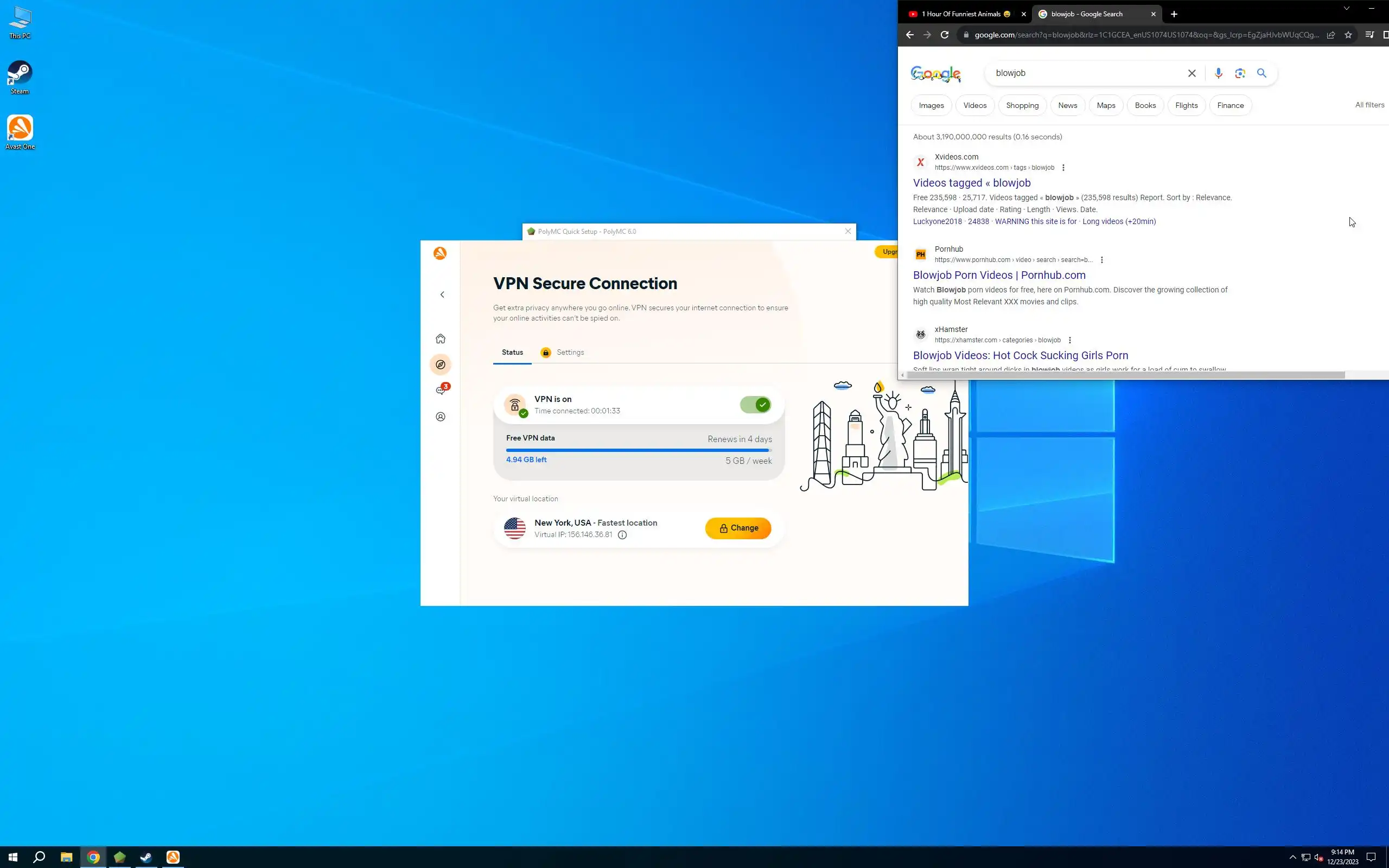Click Google search by image lens icon
The image size is (1389, 868).
point(1240,73)
